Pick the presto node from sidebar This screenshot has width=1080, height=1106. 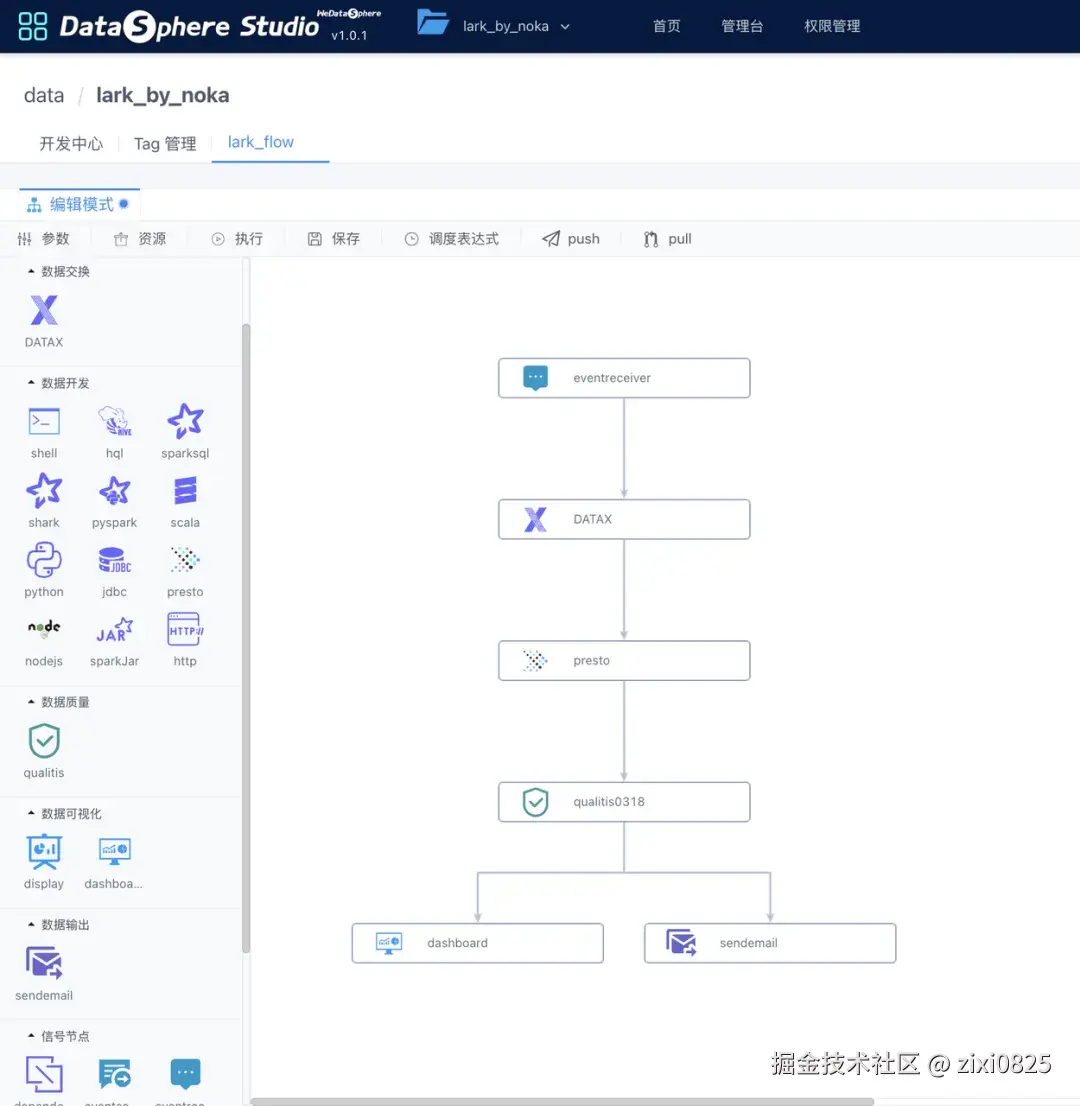[x=184, y=561]
